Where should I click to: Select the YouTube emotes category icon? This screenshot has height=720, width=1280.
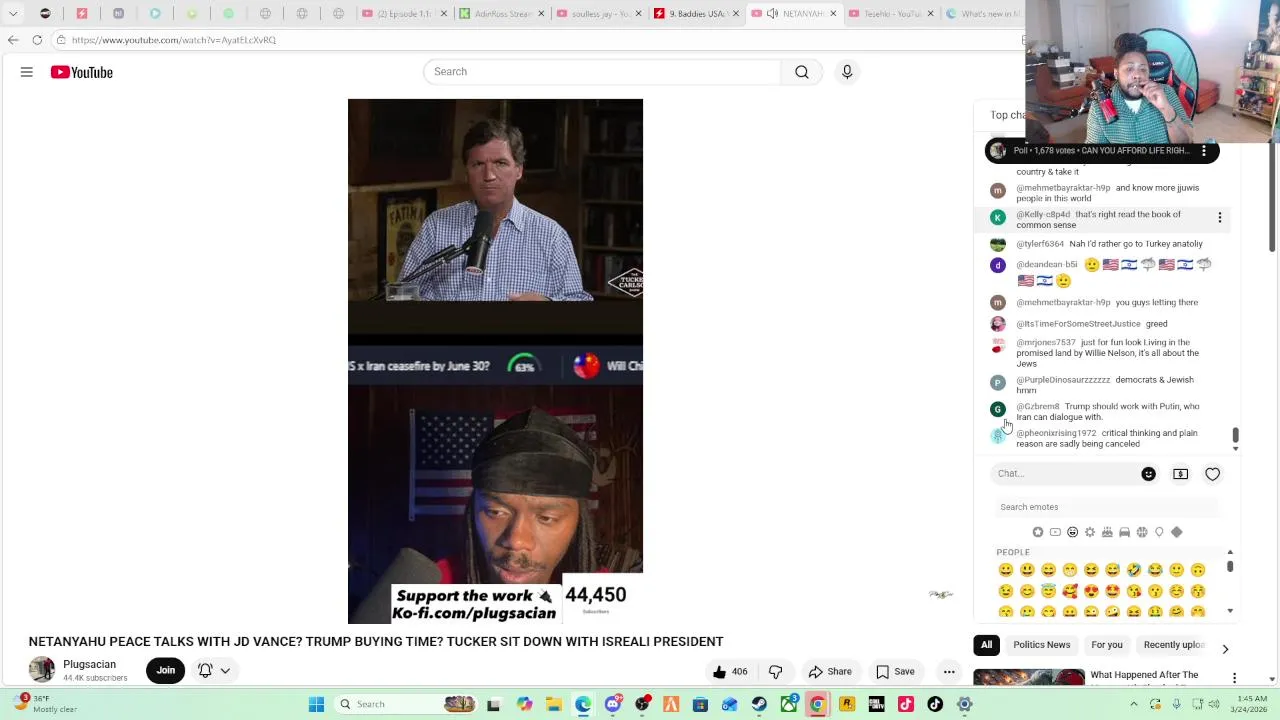point(1055,532)
